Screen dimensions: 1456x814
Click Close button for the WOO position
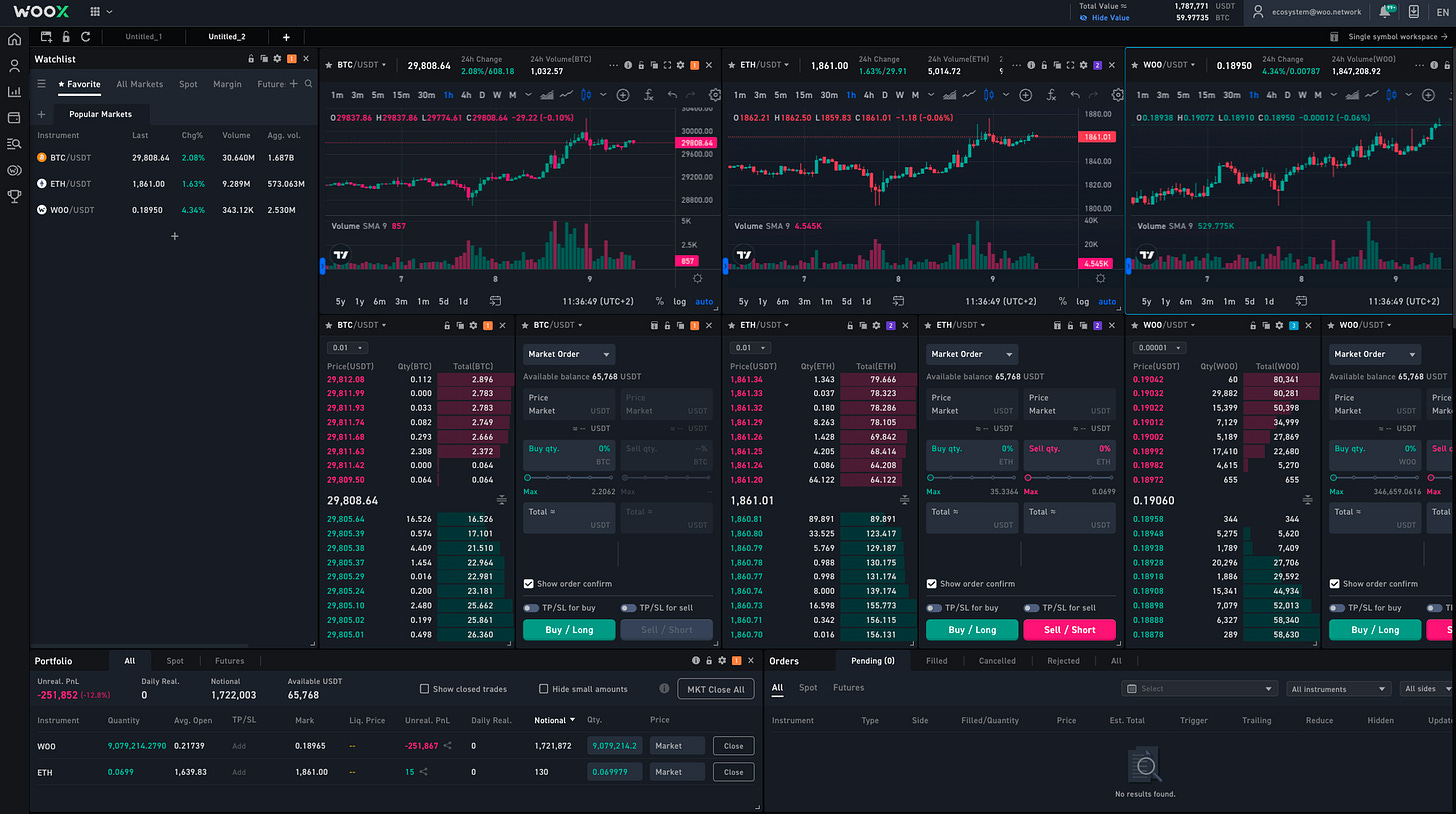(x=734, y=746)
